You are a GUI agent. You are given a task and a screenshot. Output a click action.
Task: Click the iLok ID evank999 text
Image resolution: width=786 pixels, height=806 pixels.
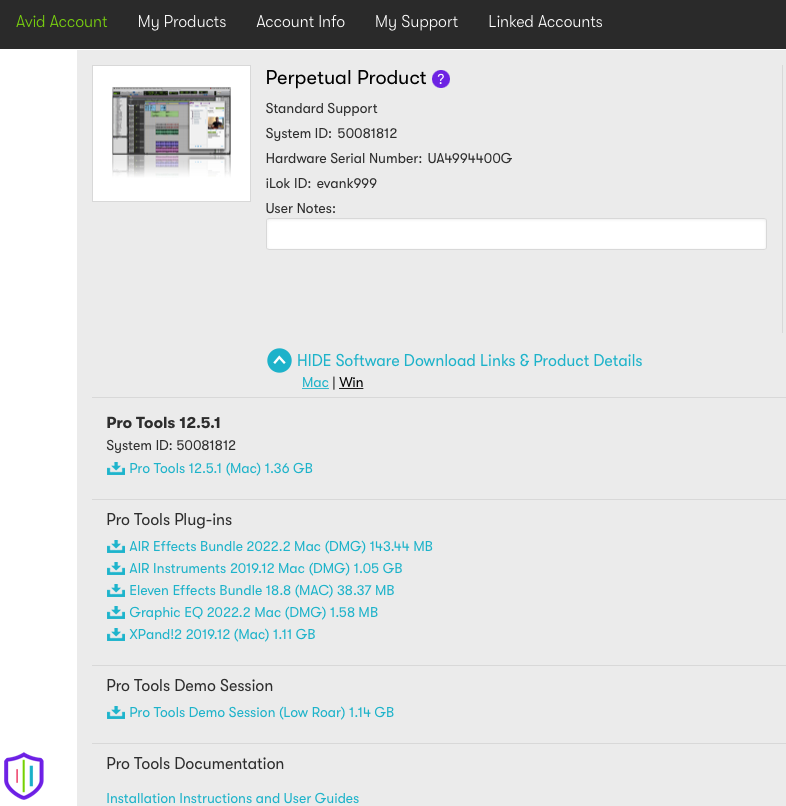[x=321, y=184]
